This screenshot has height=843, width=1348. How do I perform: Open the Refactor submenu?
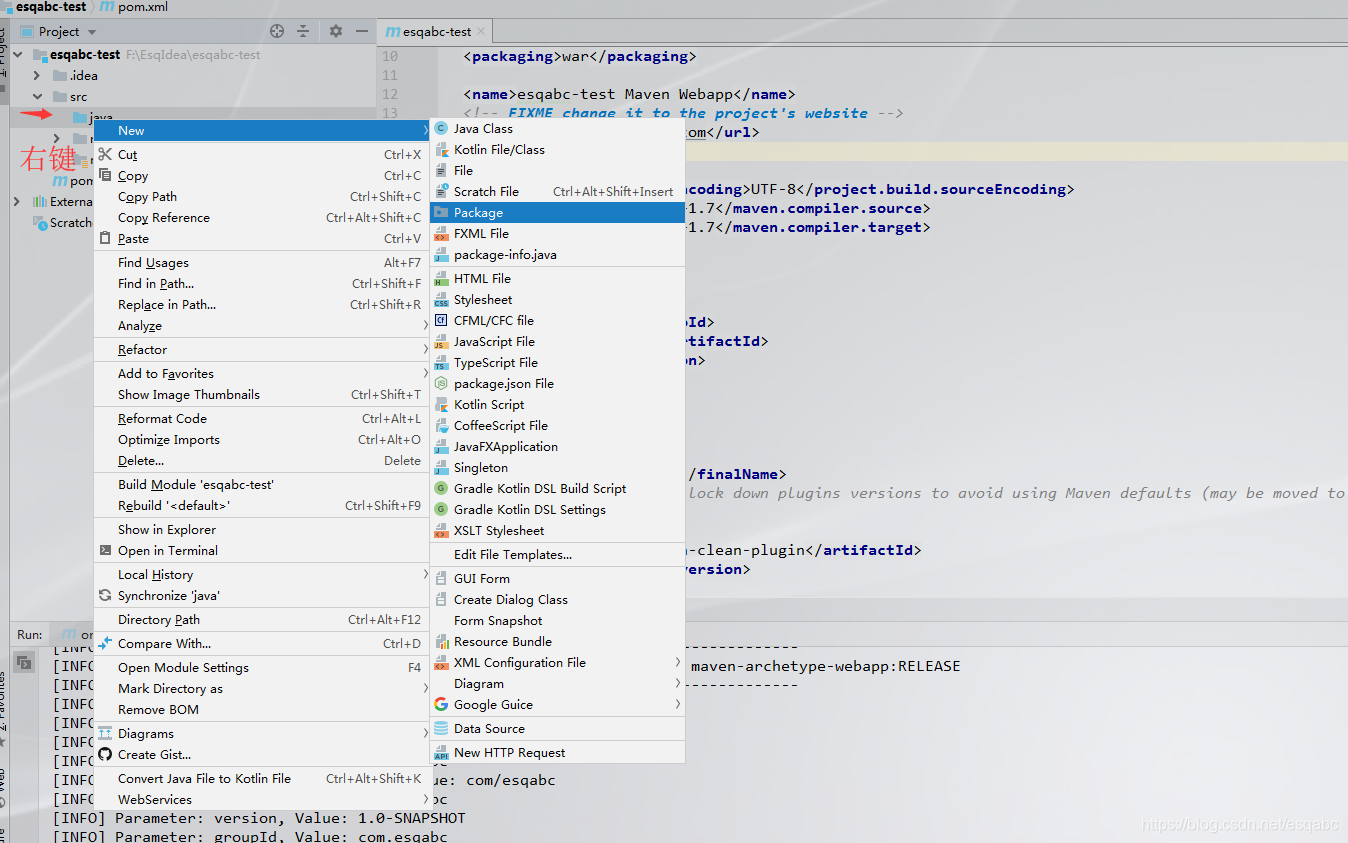[260, 350]
